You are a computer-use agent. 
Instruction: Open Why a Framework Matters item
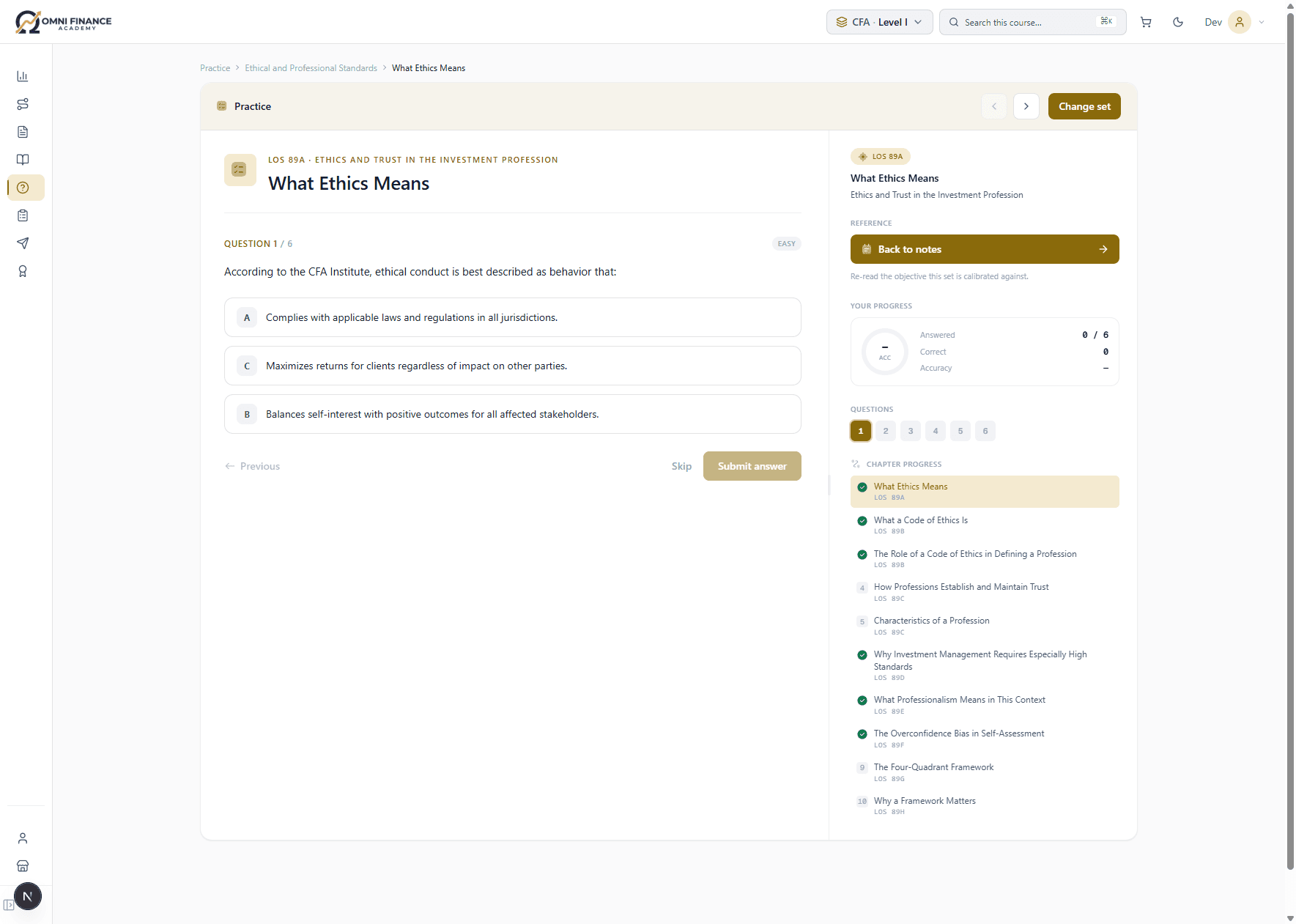click(985, 806)
